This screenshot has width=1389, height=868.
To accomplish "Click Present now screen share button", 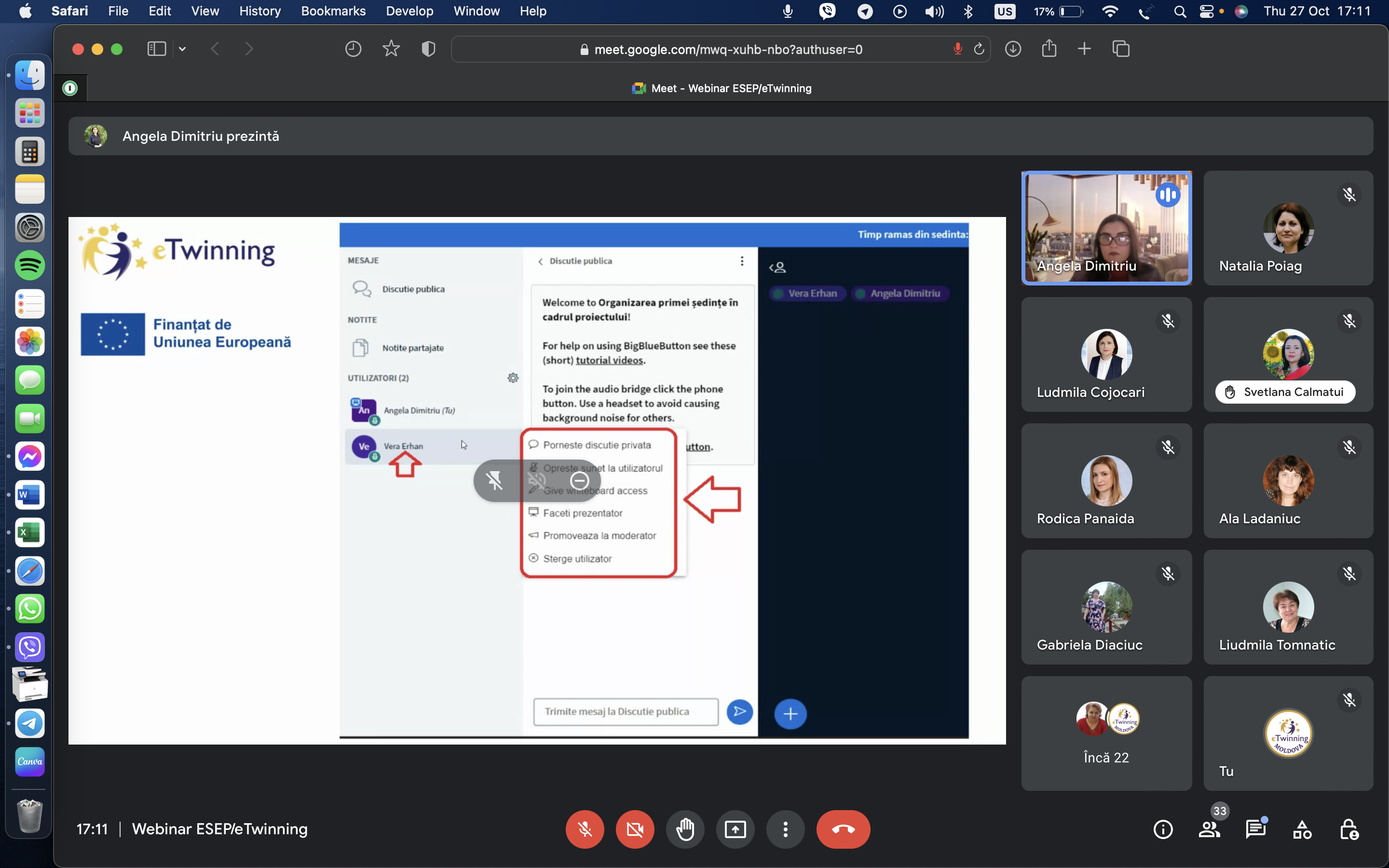I will tap(735, 829).
